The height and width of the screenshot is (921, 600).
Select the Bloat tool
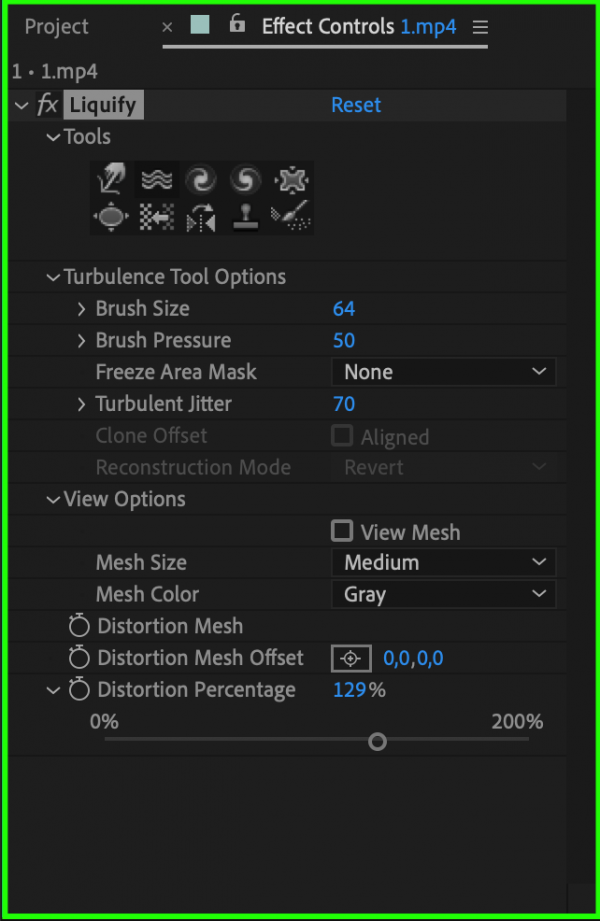coord(112,217)
